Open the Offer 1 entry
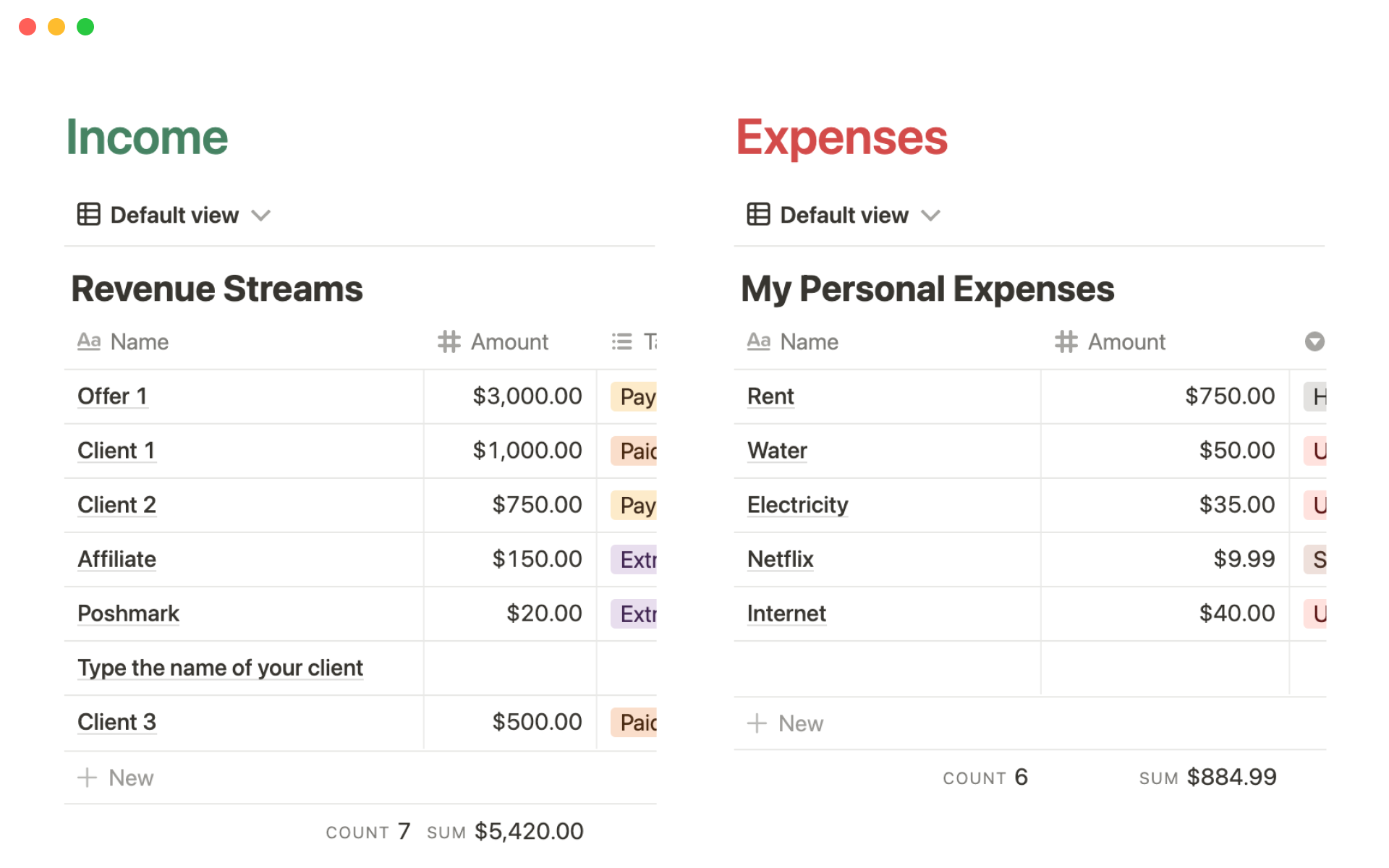Screen dimensions: 1389x868 tap(112, 396)
